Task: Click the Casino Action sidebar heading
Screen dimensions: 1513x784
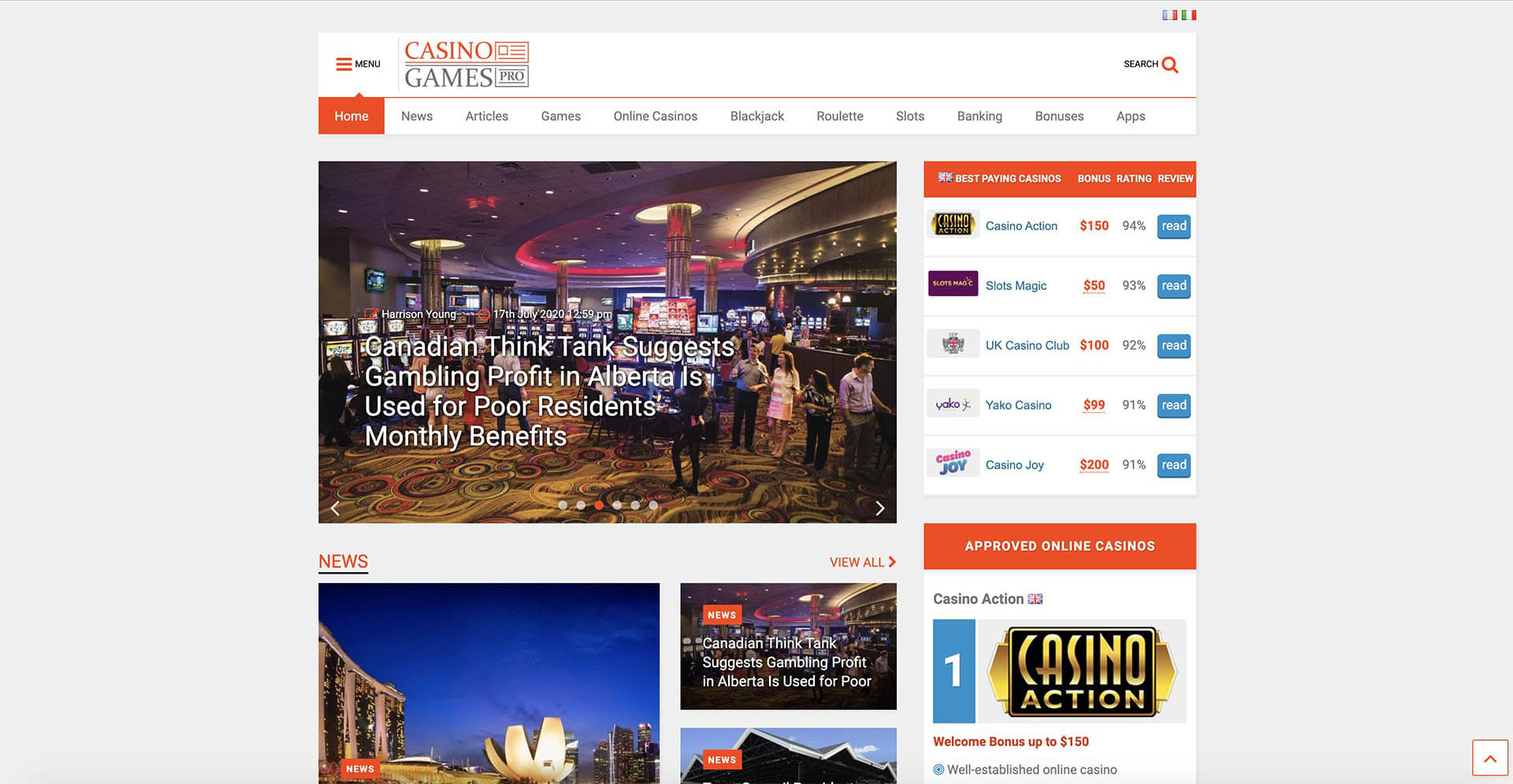Action: click(978, 599)
